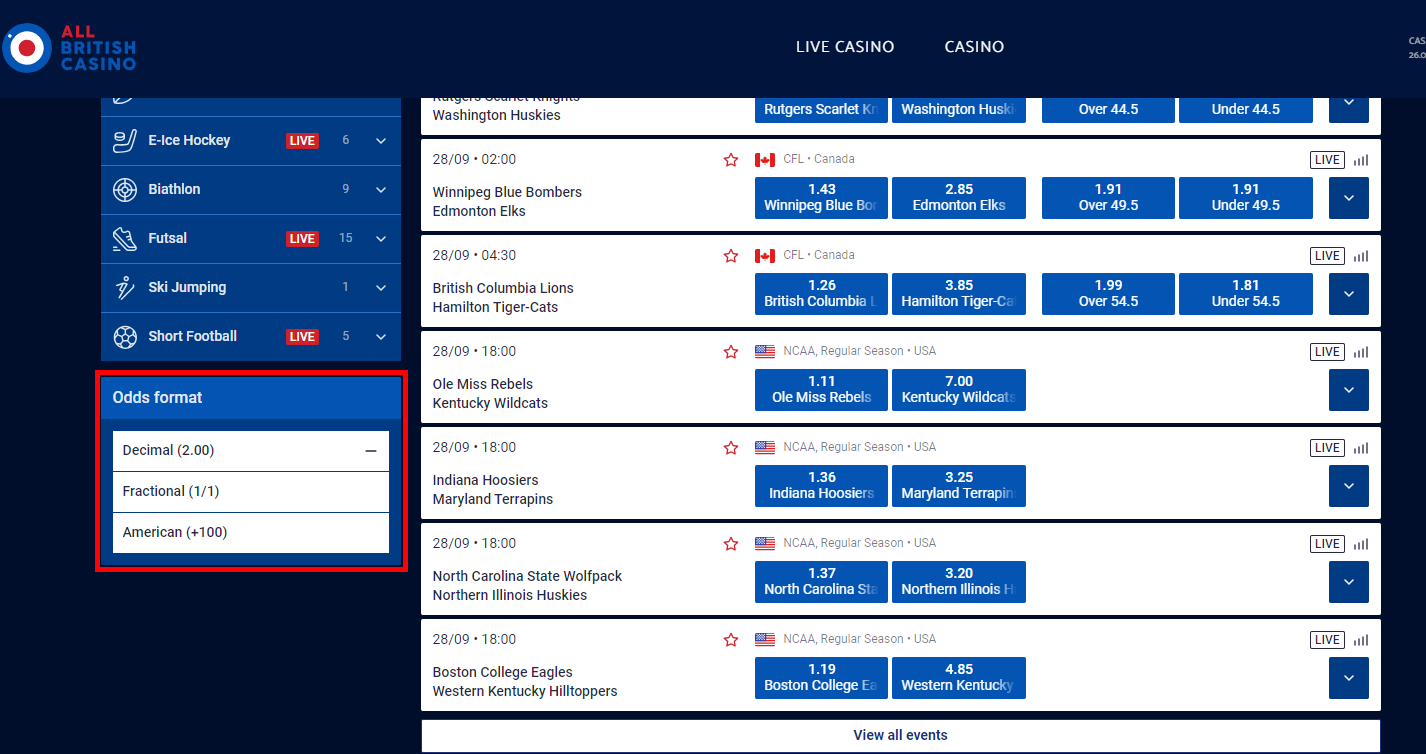1426x754 pixels.
Task: Expand more markets for Indiana Hoosiers match
Action: tap(1349, 486)
